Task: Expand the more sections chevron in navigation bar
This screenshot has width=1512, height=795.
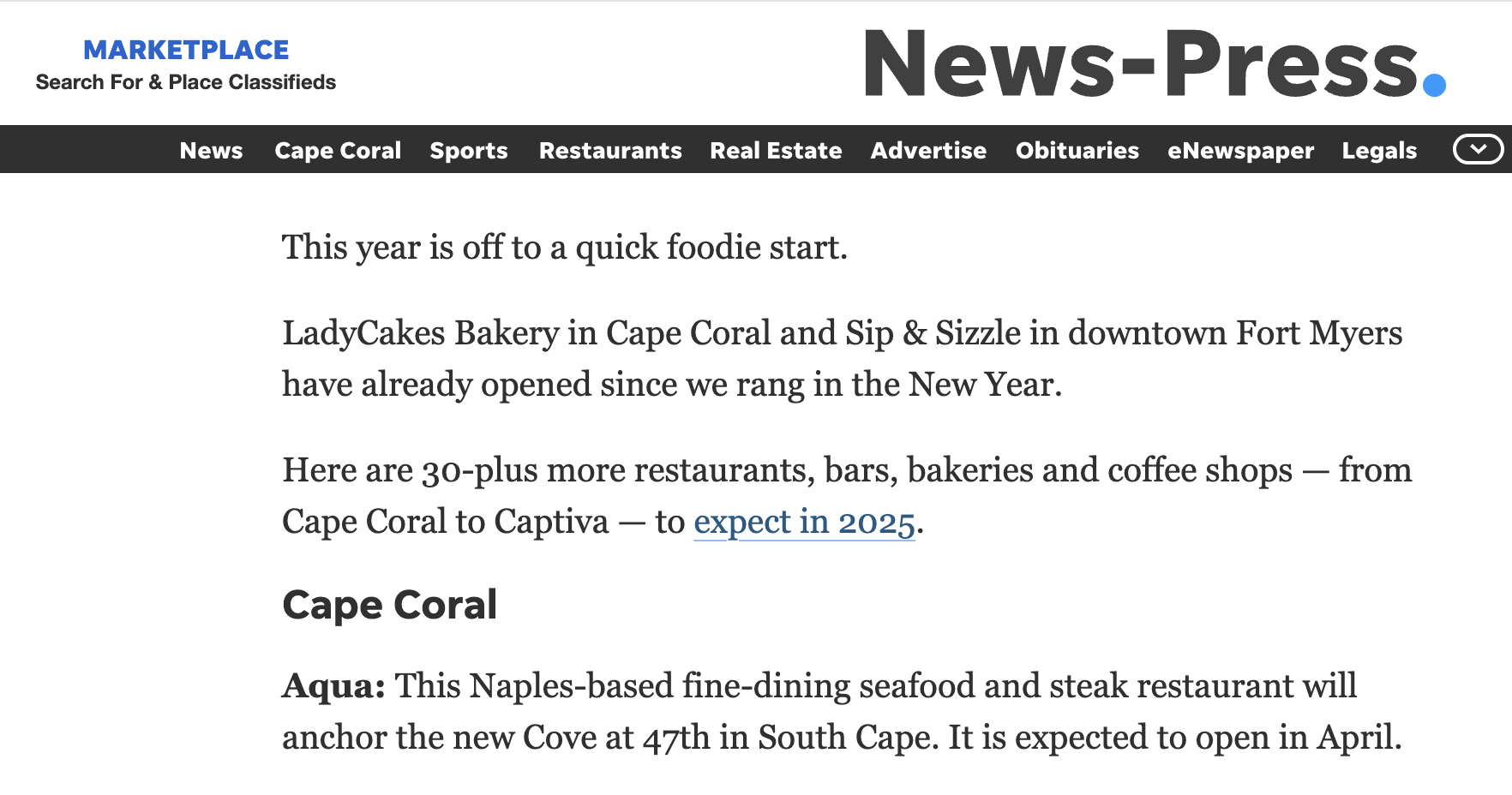Action: (x=1478, y=149)
